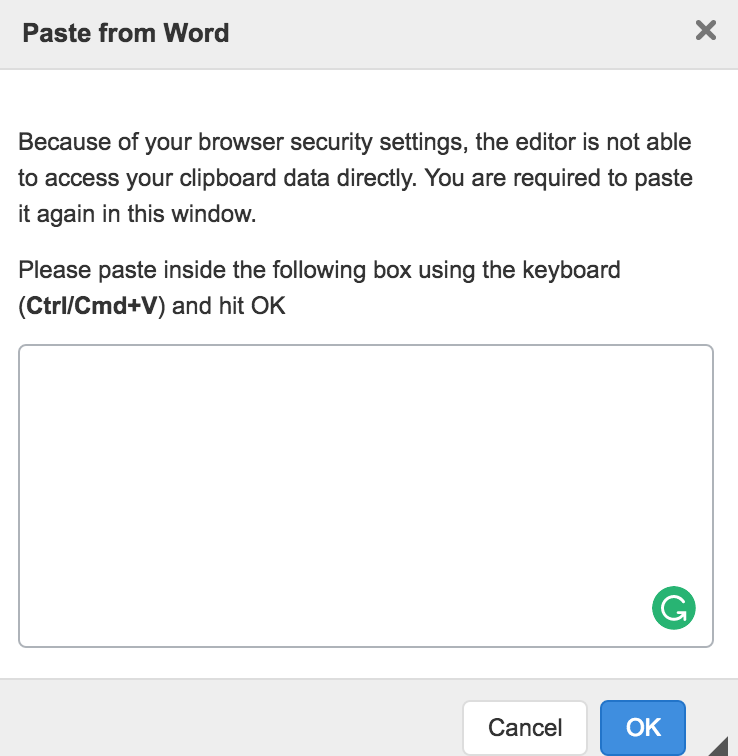This screenshot has width=738, height=756.
Task: Click the "Please paste inside" instruction line
Action: click(320, 270)
